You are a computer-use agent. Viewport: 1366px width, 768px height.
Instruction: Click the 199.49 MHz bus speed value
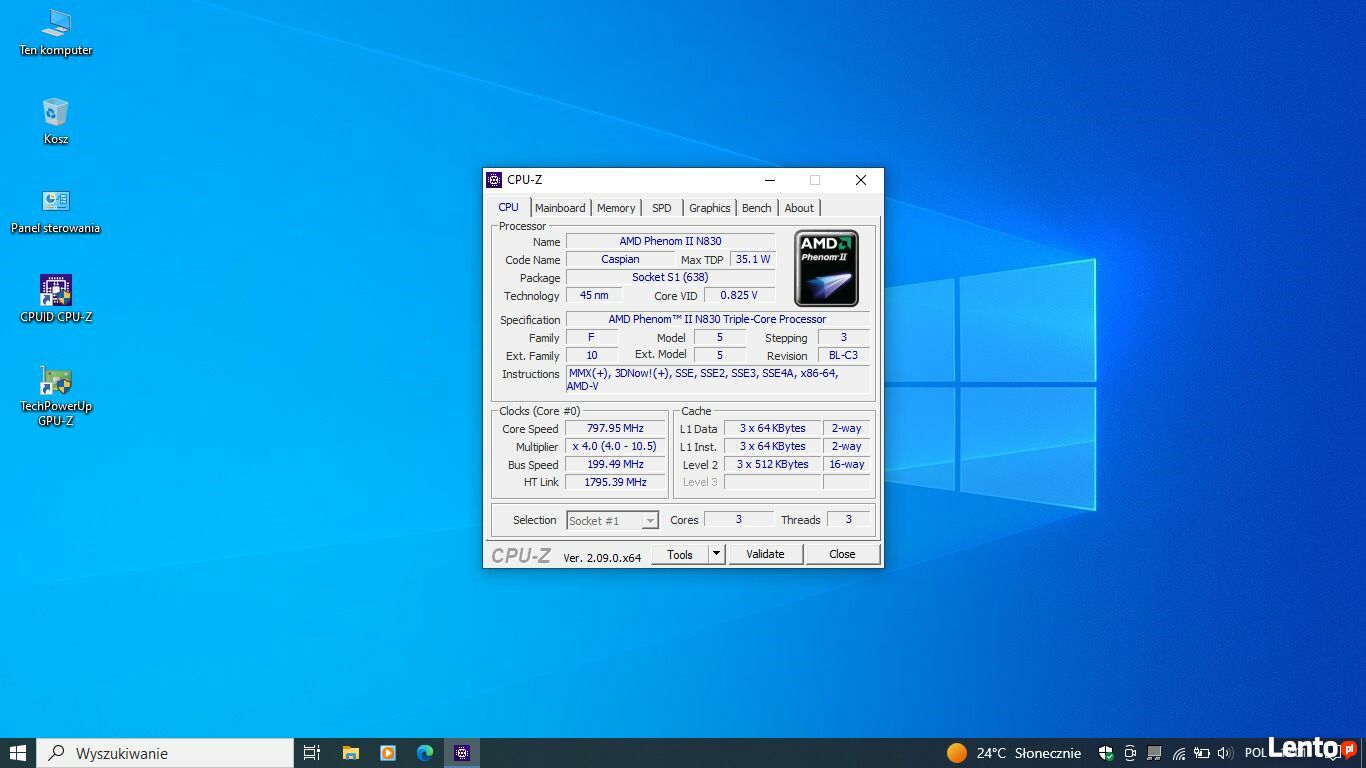tap(615, 464)
